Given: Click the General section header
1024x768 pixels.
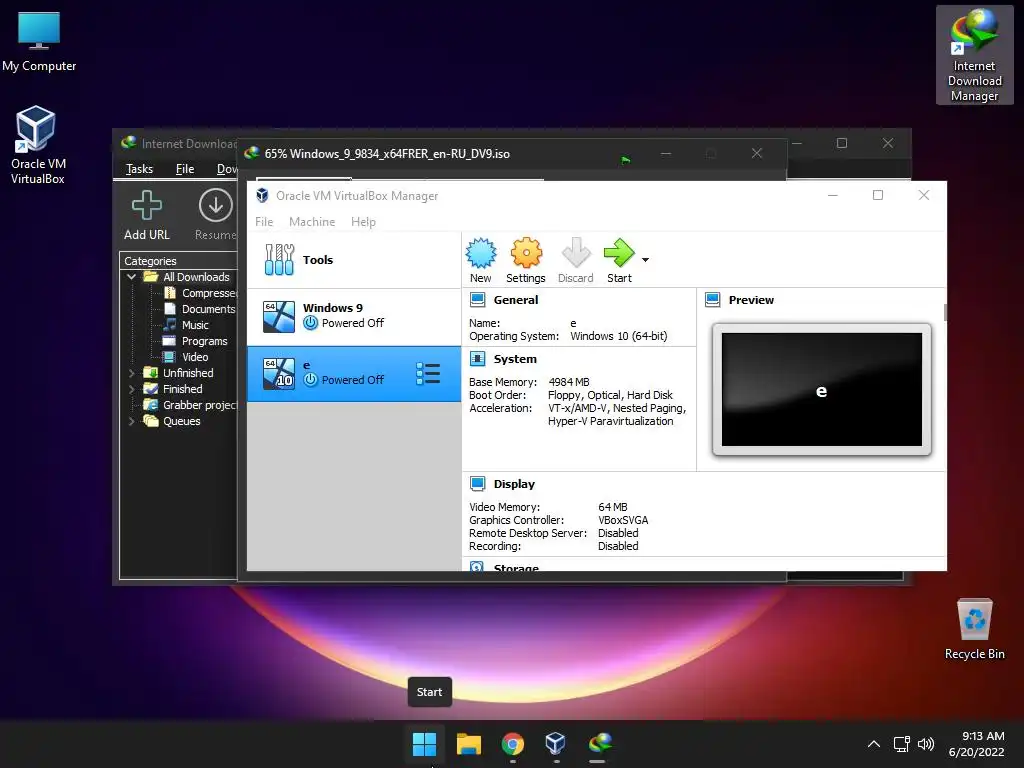Looking at the screenshot, I should tap(516, 300).
